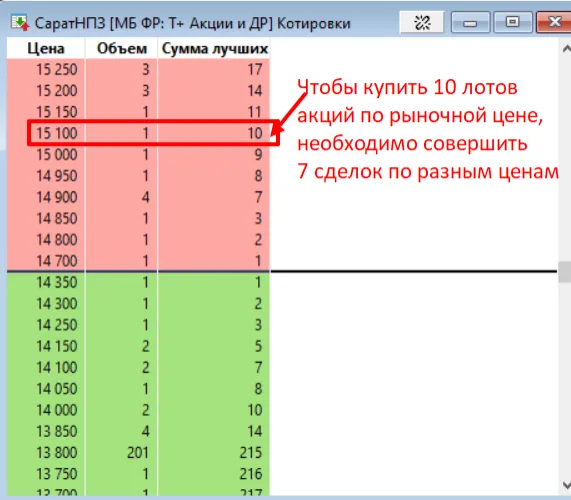Select the ask price 15 250
Image resolution: width=571 pixels, height=500 pixels.
pyautogui.click(x=57, y=69)
